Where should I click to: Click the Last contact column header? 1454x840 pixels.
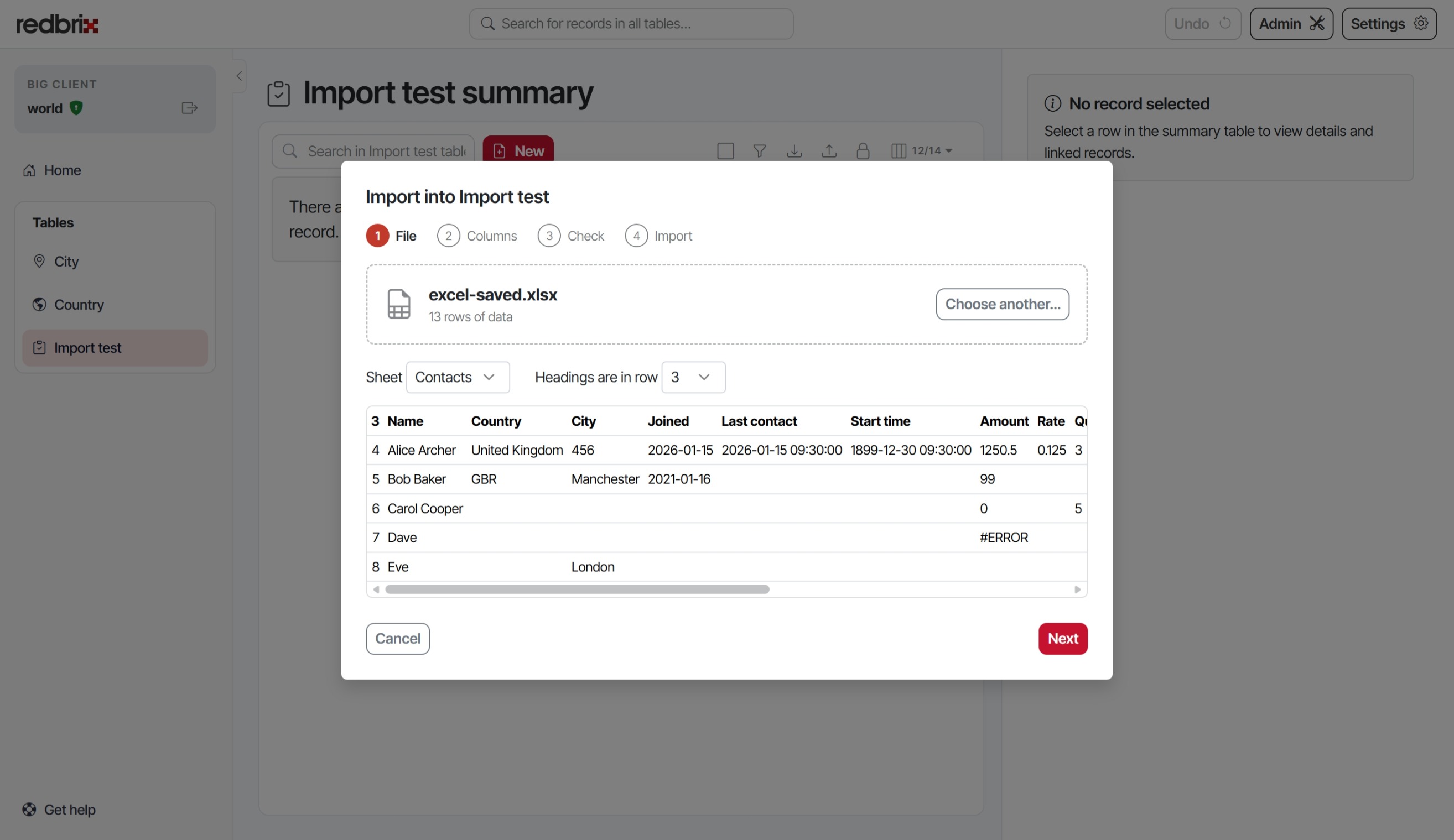coord(759,421)
